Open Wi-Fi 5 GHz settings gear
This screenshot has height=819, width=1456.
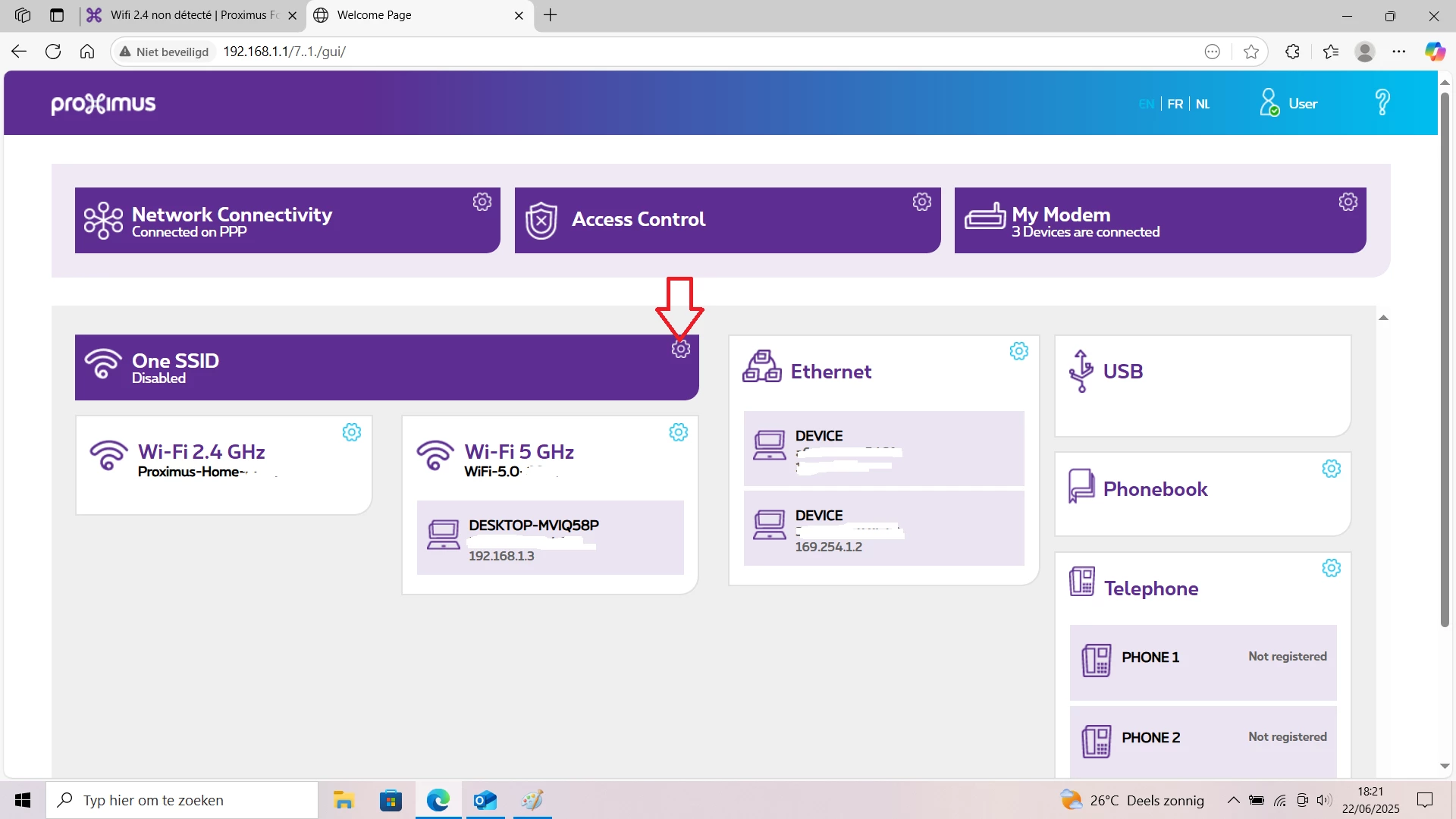click(x=679, y=432)
